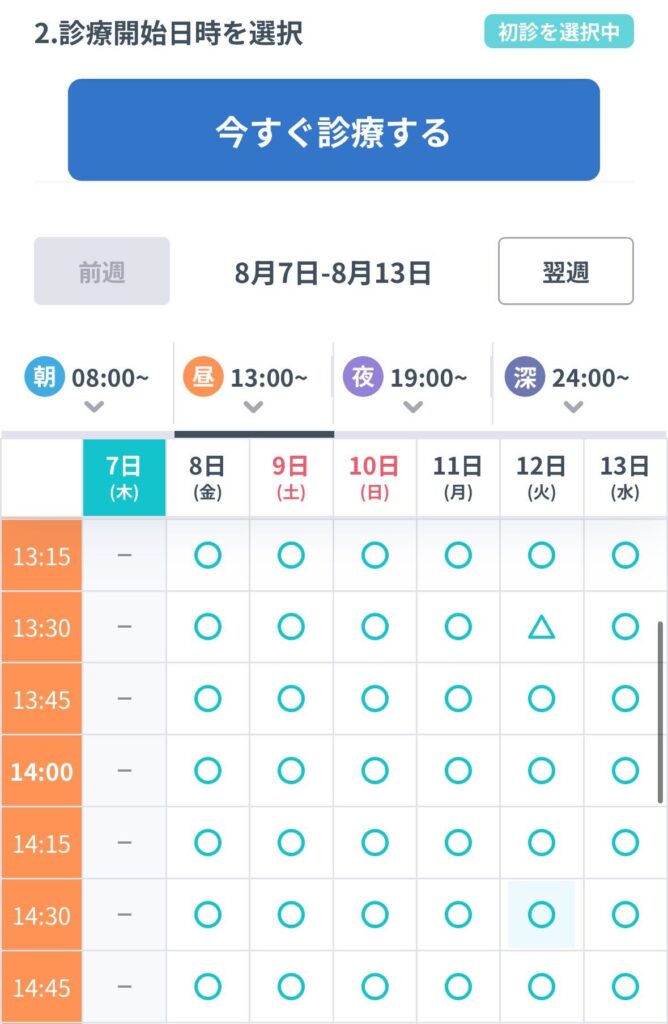Select the 7日 (木) column header

tap(124, 477)
